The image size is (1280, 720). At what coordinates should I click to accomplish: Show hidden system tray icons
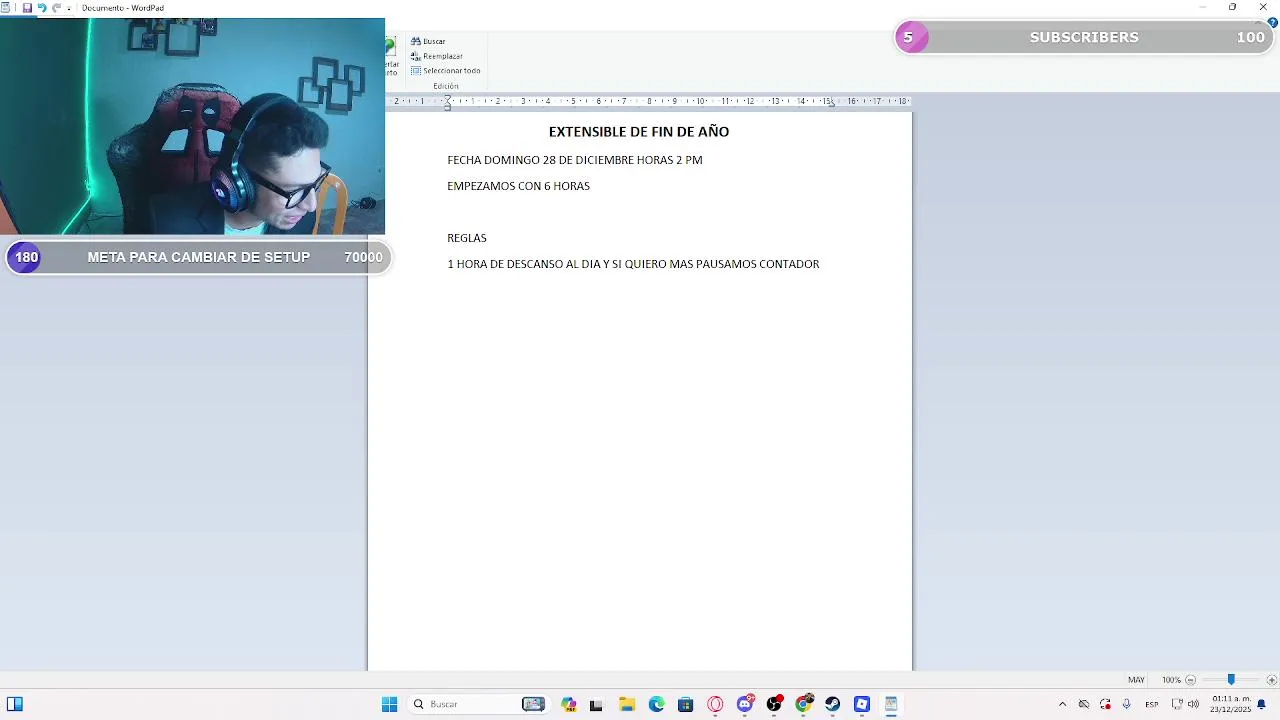1062,704
